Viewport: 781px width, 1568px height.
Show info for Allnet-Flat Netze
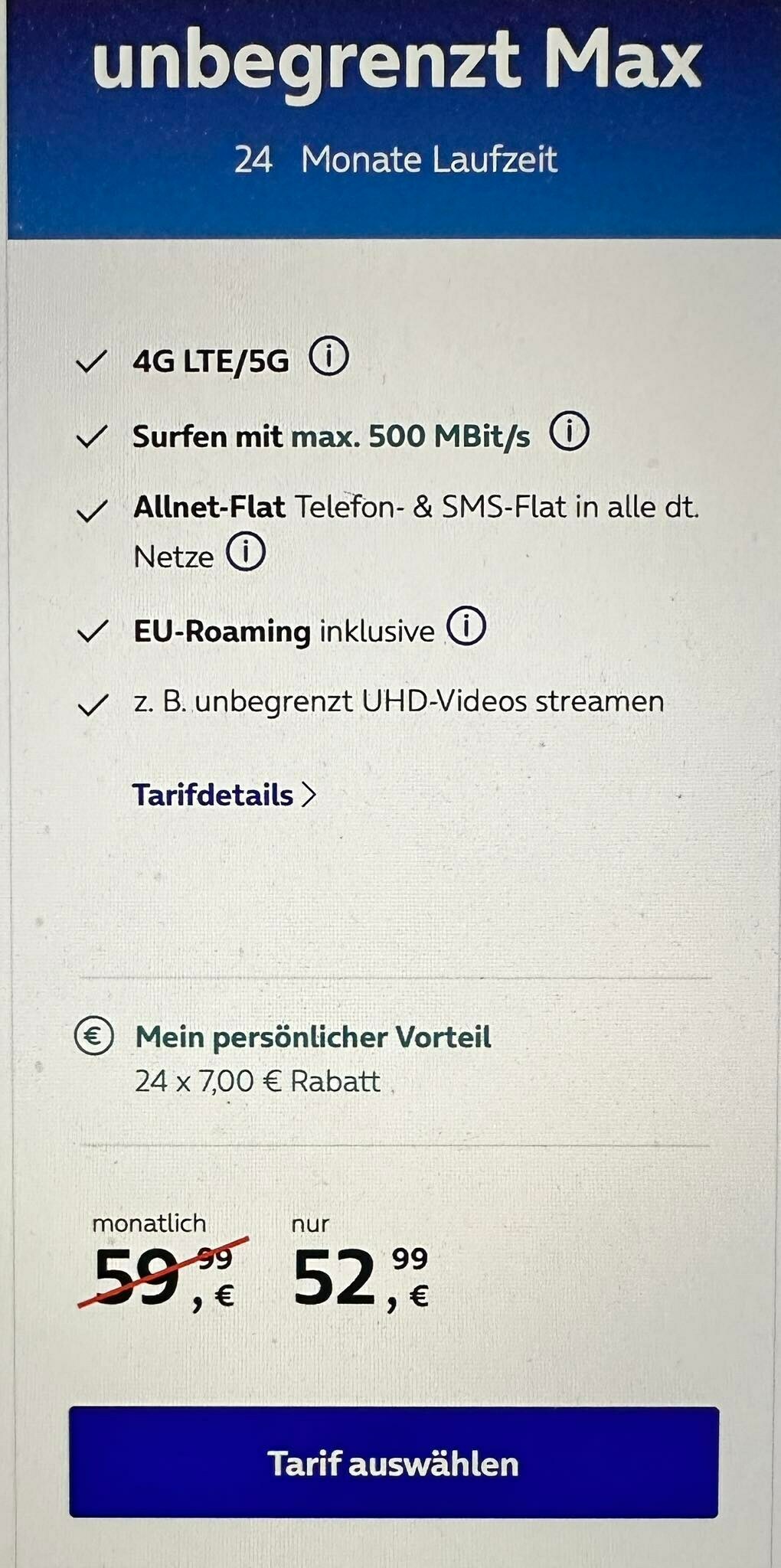point(246,553)
